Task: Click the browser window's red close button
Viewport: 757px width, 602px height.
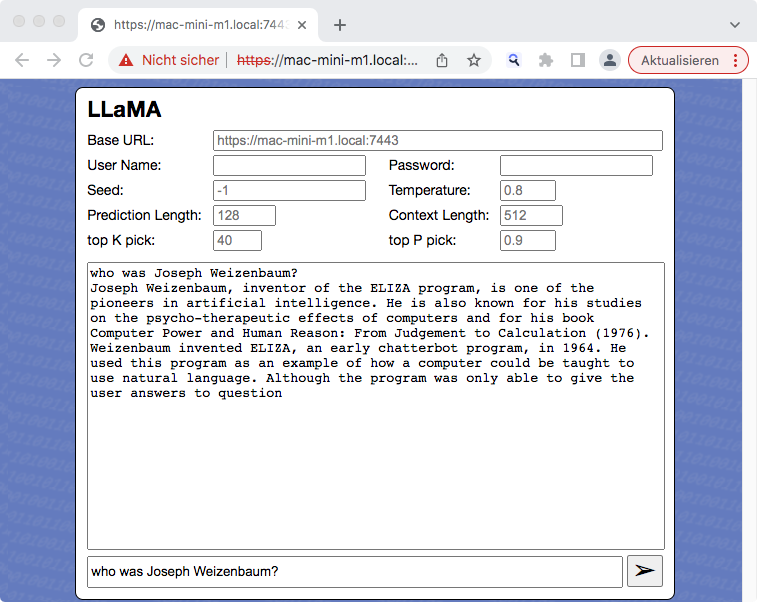Action: pos(19,21)
